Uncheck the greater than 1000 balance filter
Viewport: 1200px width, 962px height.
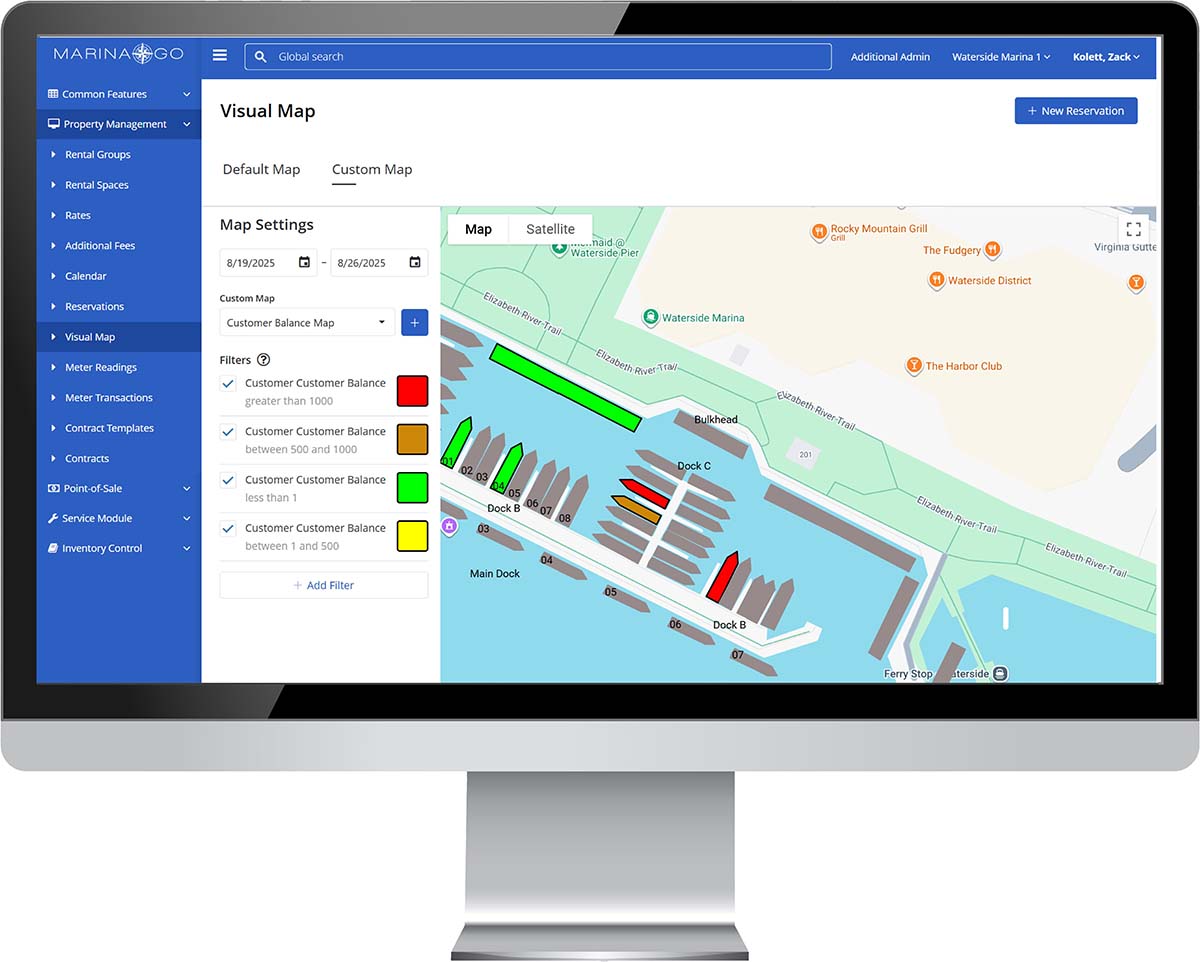tap(228, 383)
